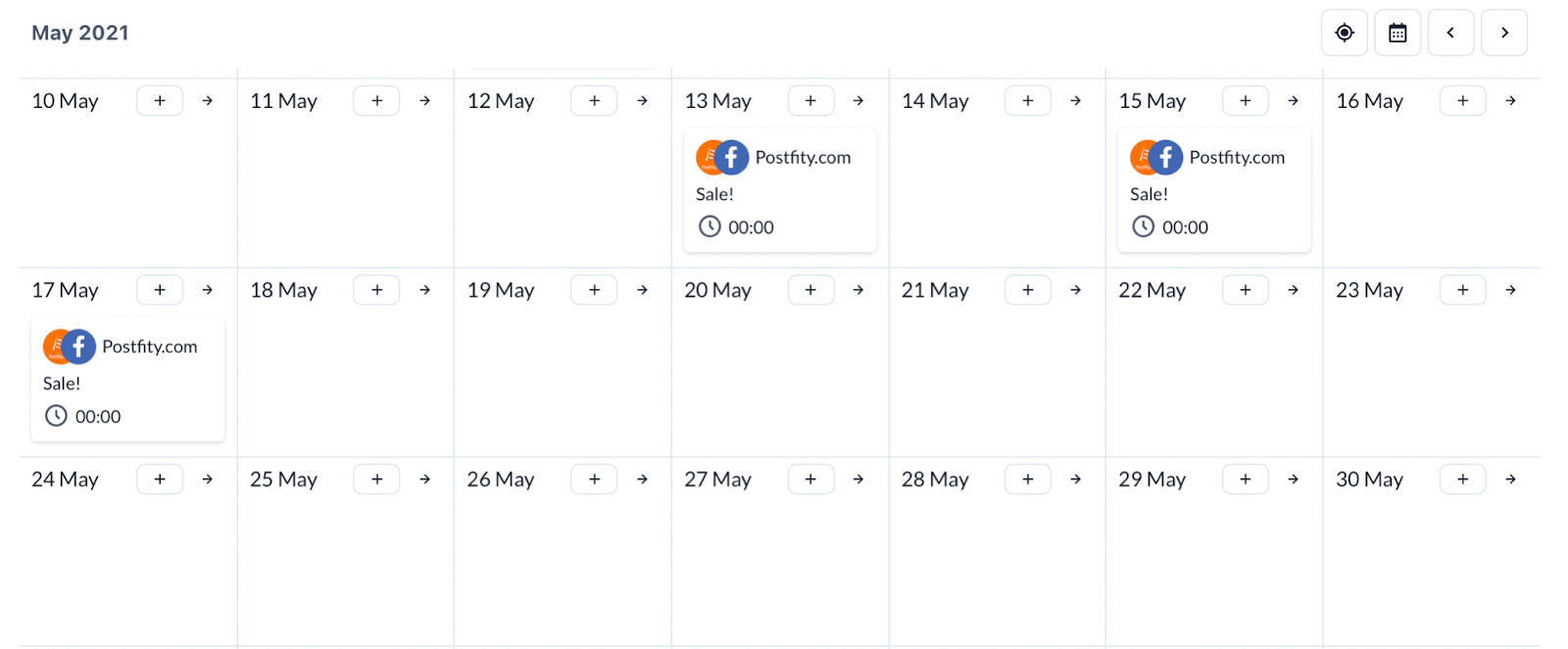
Task: Open day view arrow for 20 May
Action: 858,290
